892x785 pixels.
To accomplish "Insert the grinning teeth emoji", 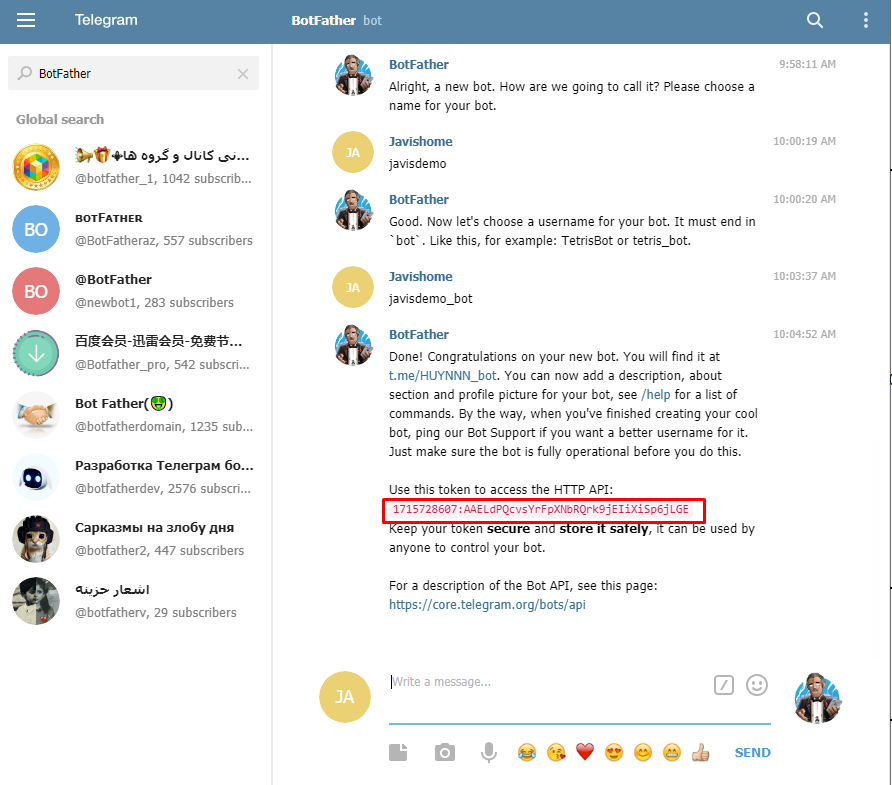I will [x=672, y=753].
